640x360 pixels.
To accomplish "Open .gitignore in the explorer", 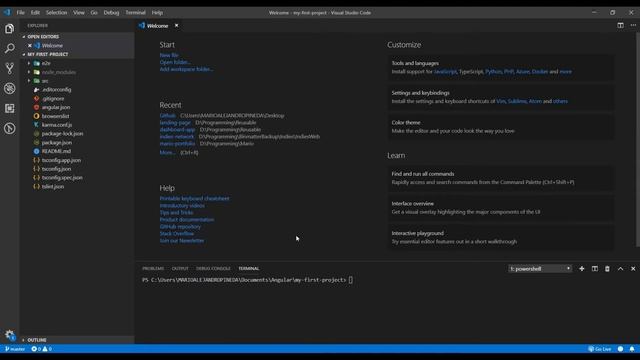I will point(53,98).
